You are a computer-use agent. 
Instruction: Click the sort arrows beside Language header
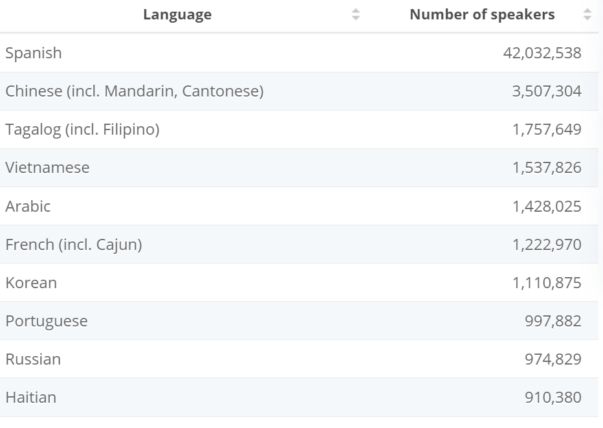(x=356, y=15)
